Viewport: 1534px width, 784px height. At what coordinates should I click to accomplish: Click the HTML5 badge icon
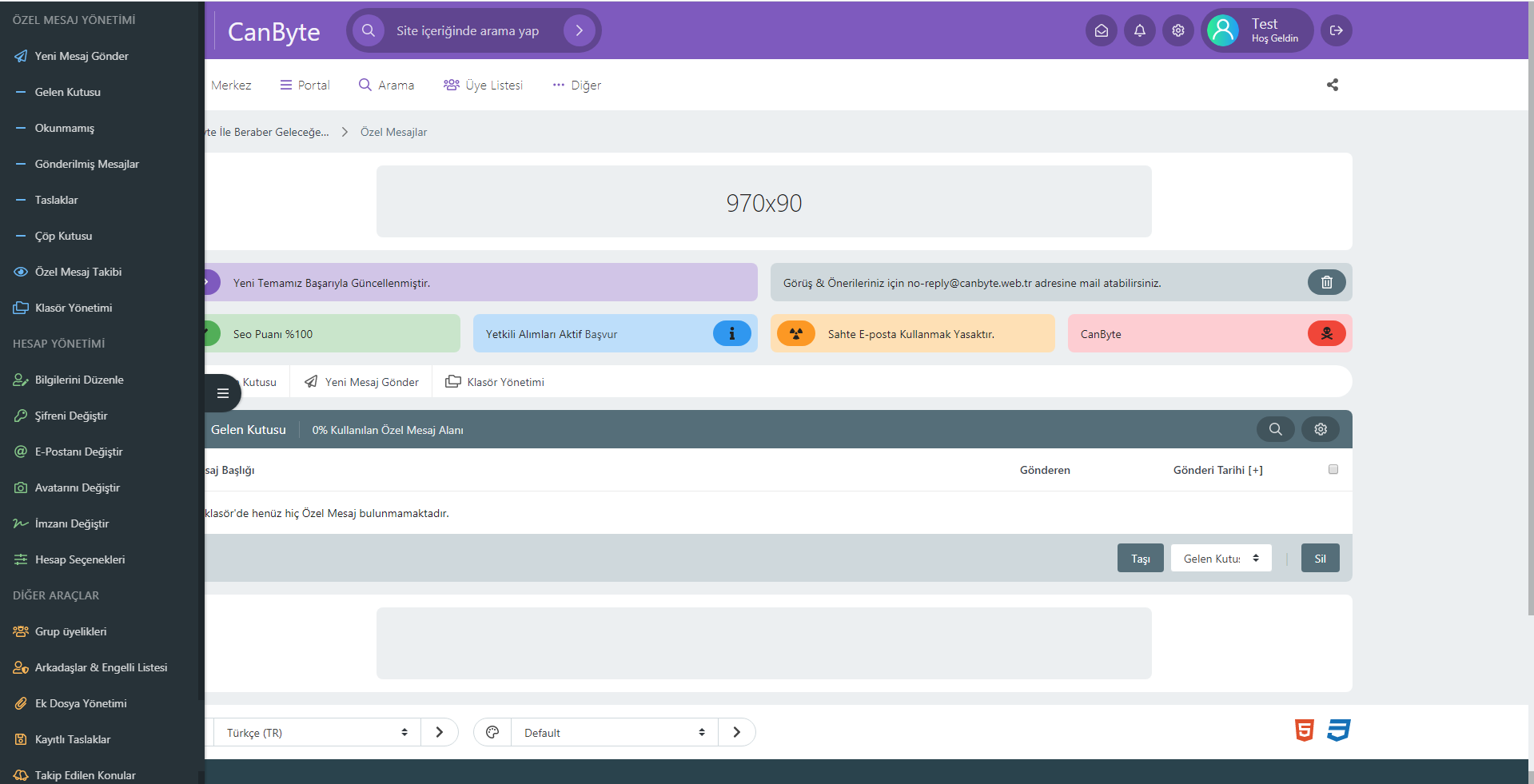click(1305, 730)
